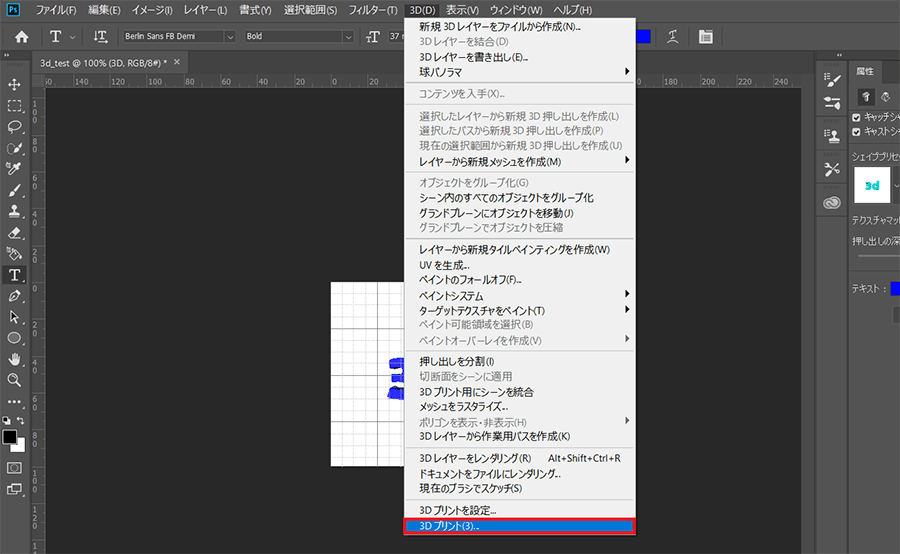900x554 pixels.
Task: Expand ターゲットテクスチャをペイント submenu
Action: click(x=520, y=311)
